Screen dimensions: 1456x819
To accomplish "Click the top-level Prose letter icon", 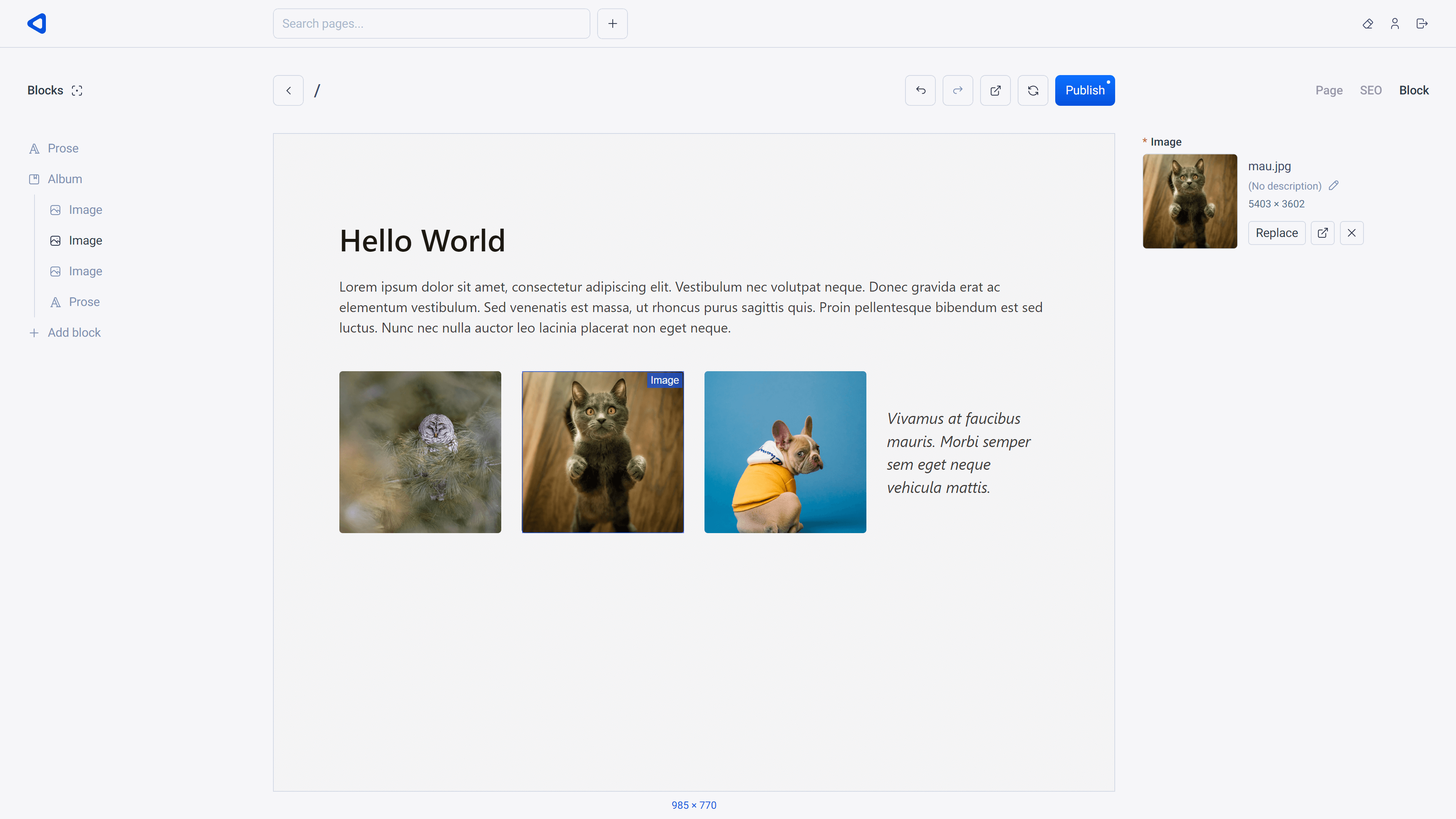I will tap(34, 149).
